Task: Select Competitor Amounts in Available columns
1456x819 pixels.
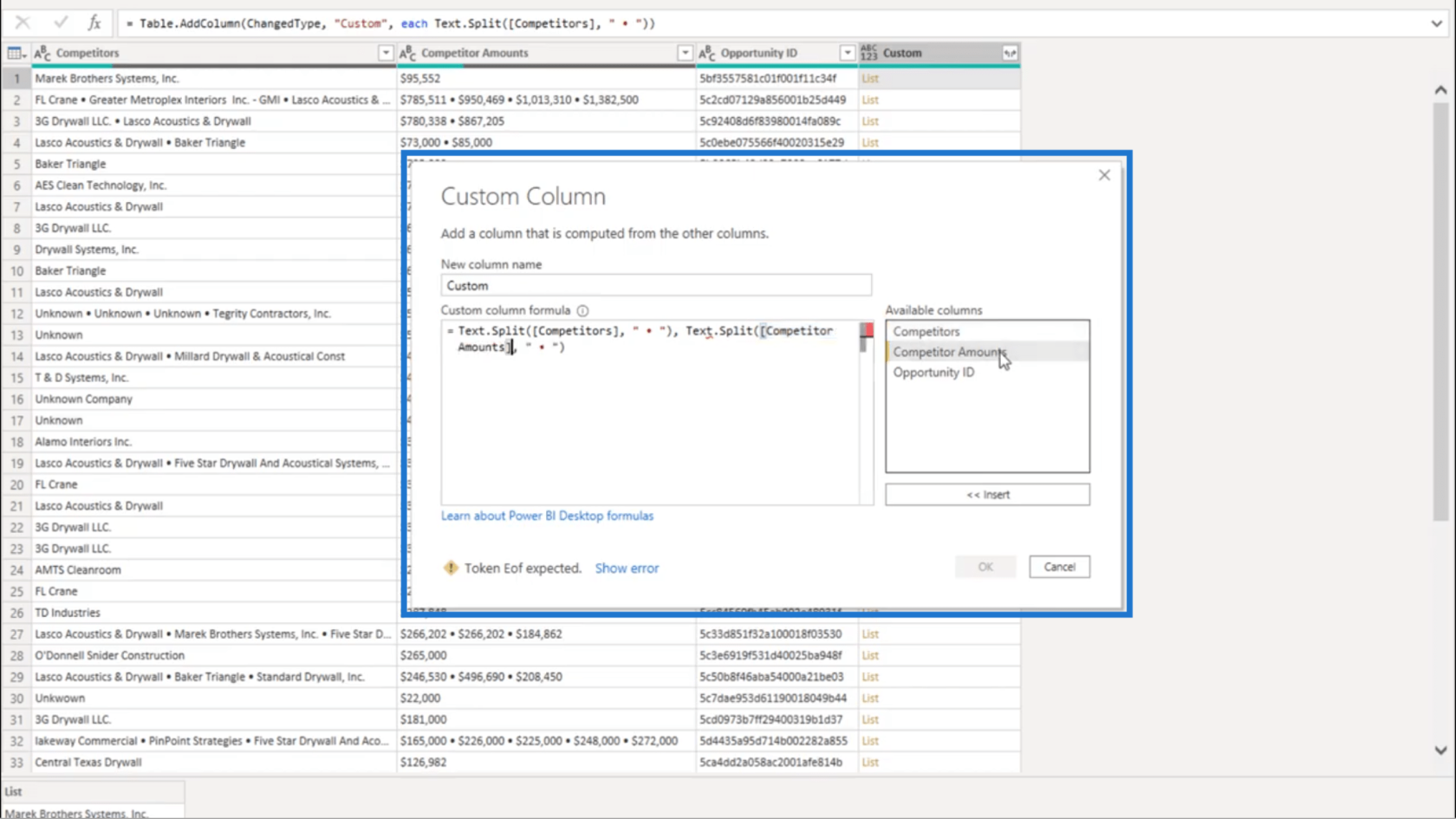Action: click(x=987, y=352)
